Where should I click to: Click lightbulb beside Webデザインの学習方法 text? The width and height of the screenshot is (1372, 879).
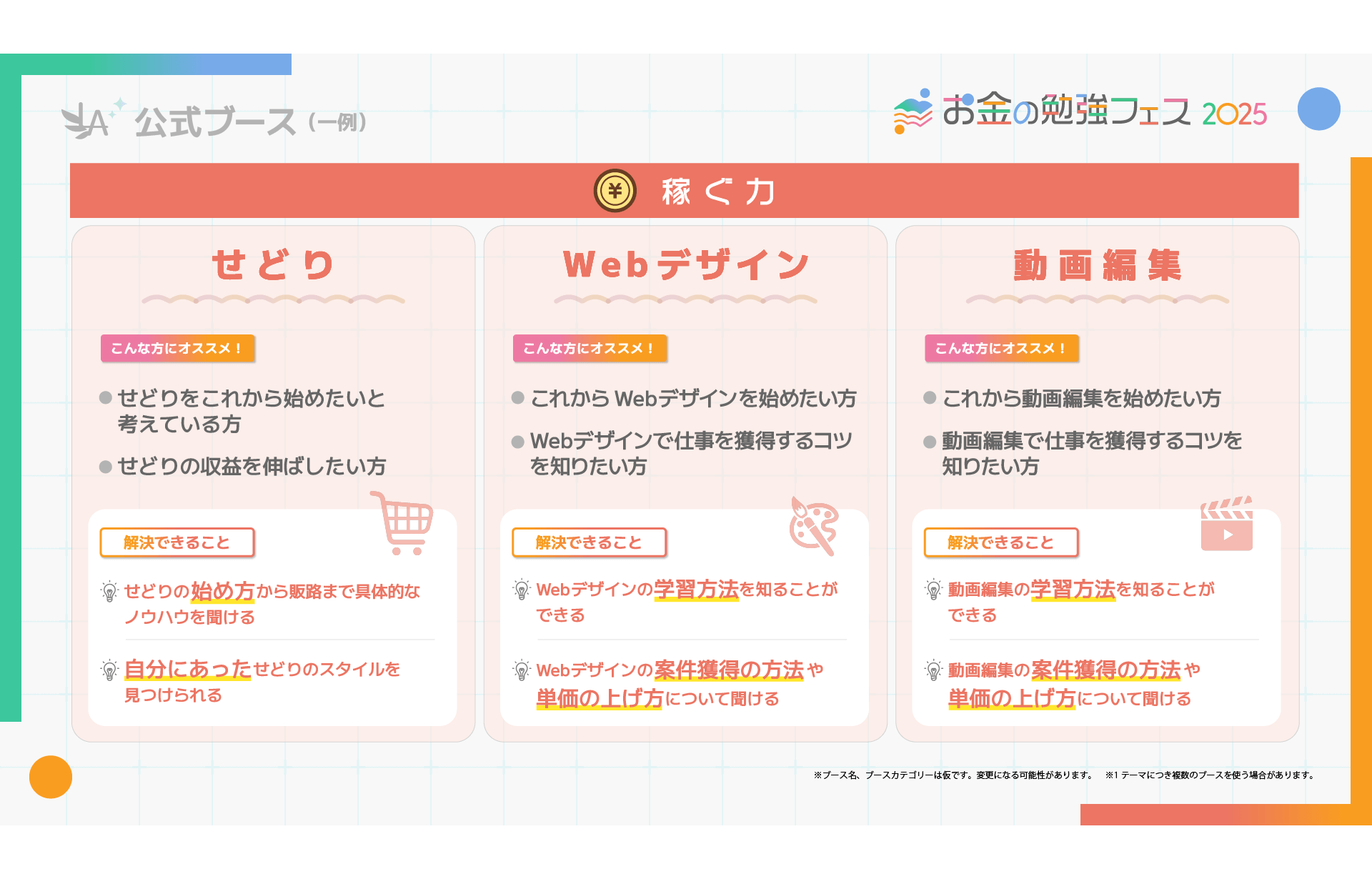coord(522,590)
